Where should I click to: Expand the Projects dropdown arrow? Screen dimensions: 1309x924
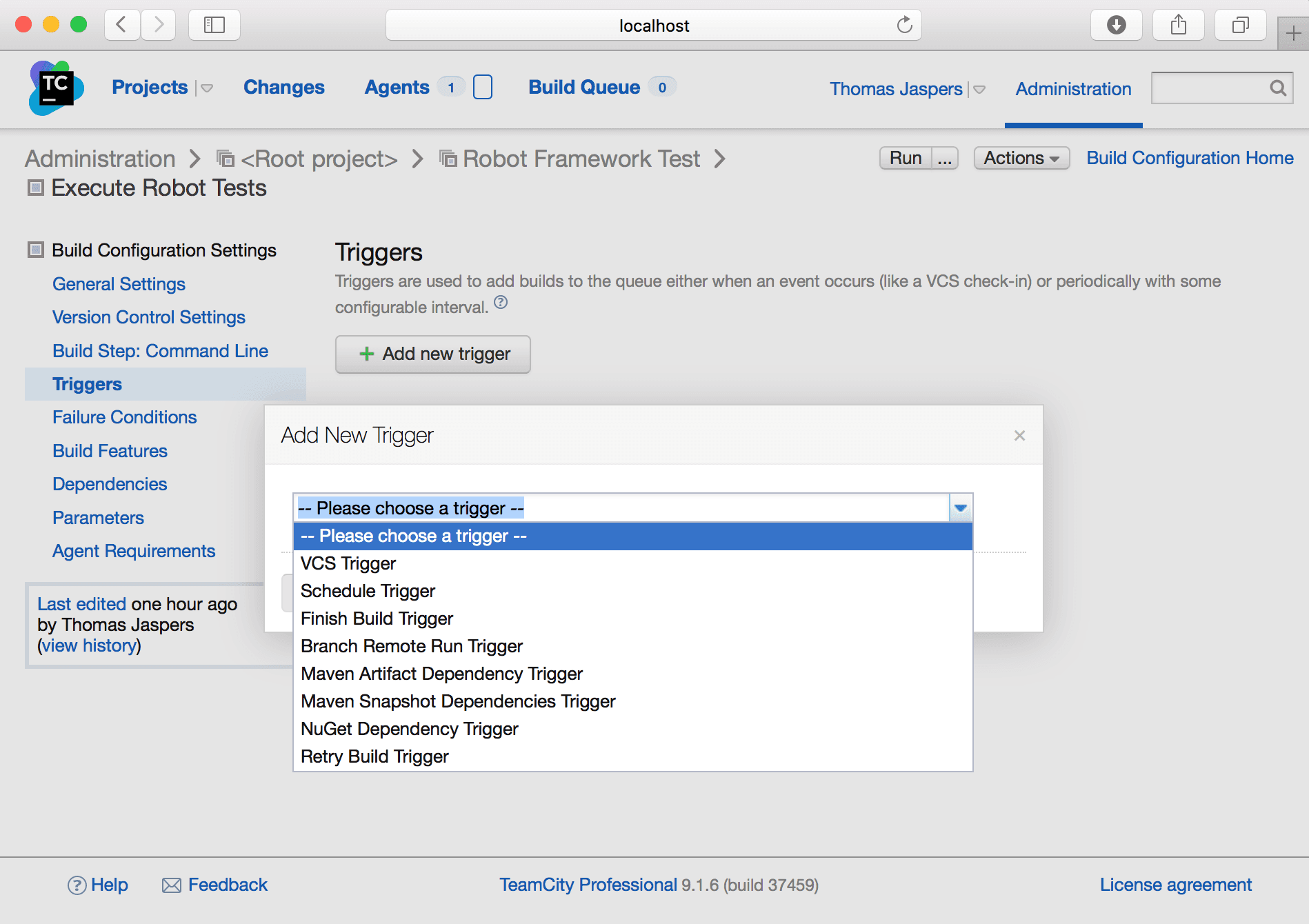tap(206, 88)
